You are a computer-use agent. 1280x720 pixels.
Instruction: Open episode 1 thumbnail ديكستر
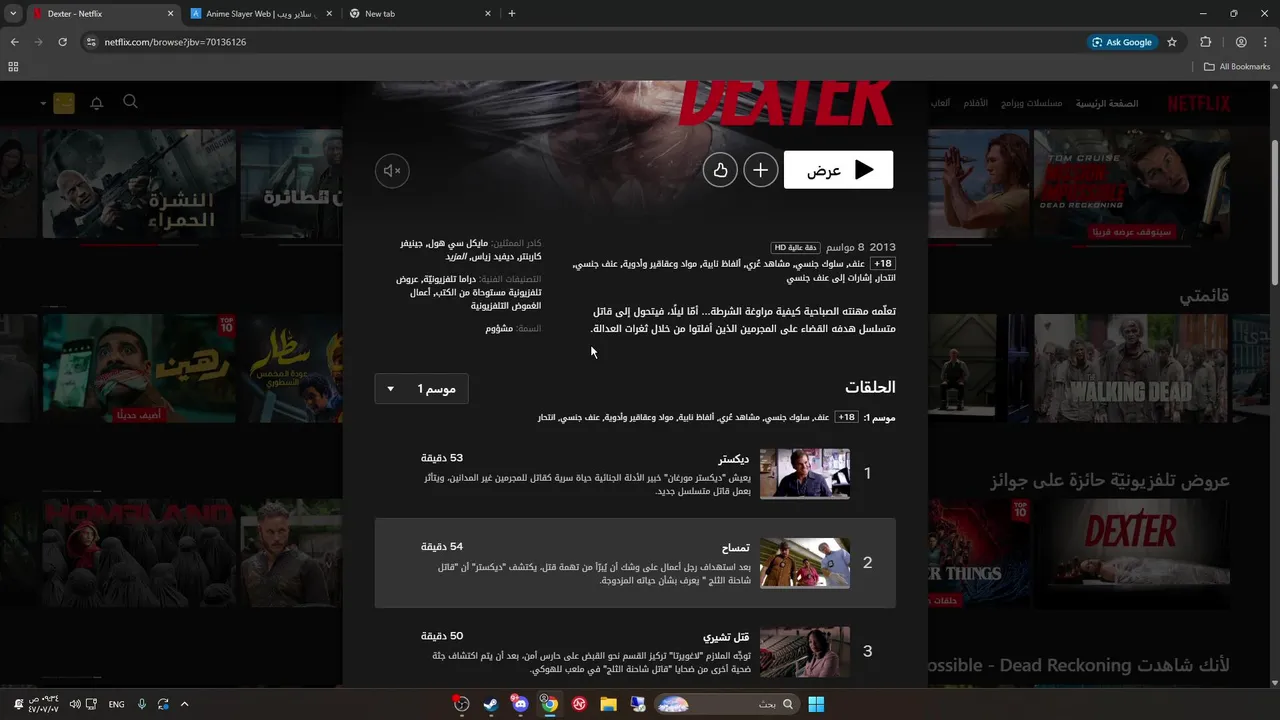(x=804, y=474)
